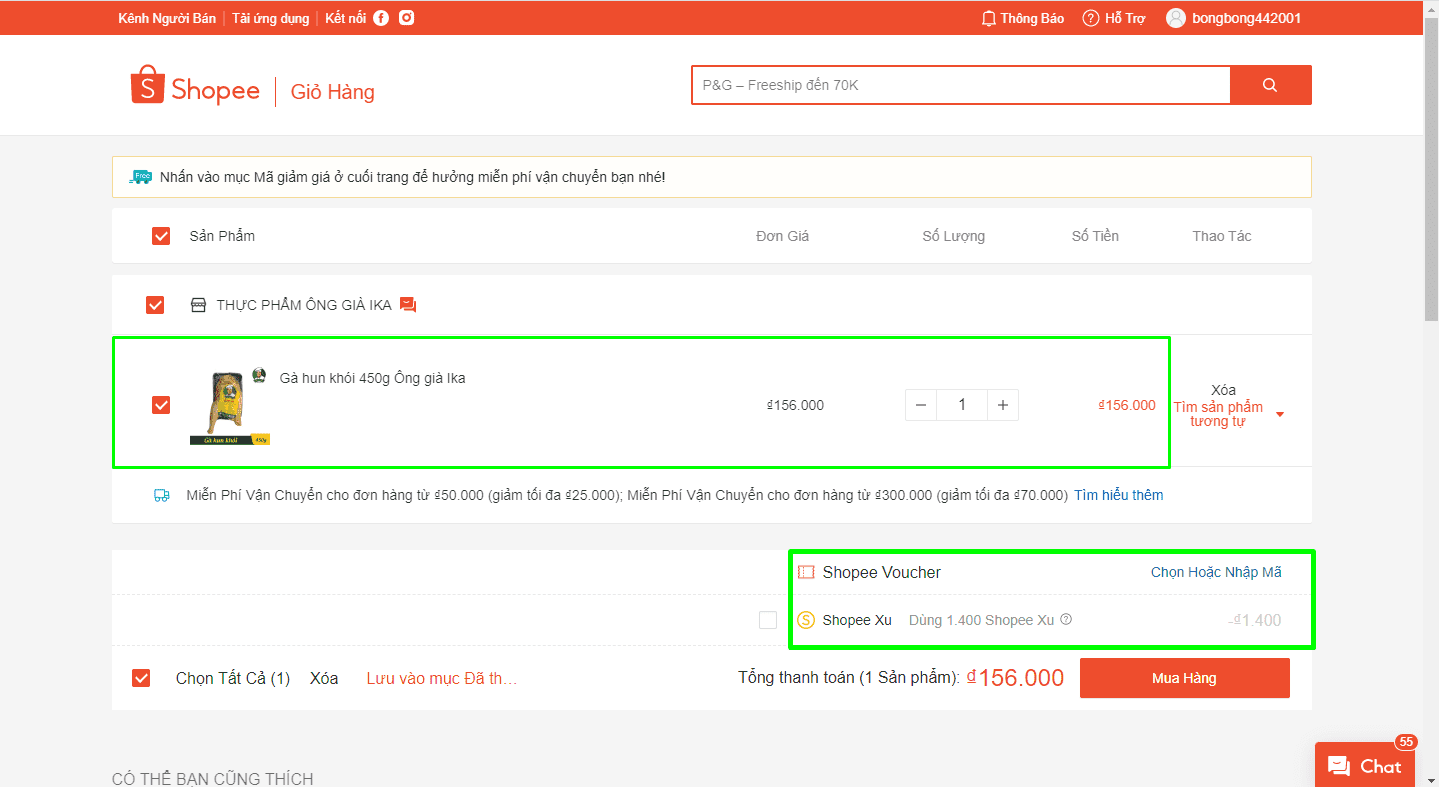
Task: Click the Shopee Xu coin icon
Action: click(806, 620)
